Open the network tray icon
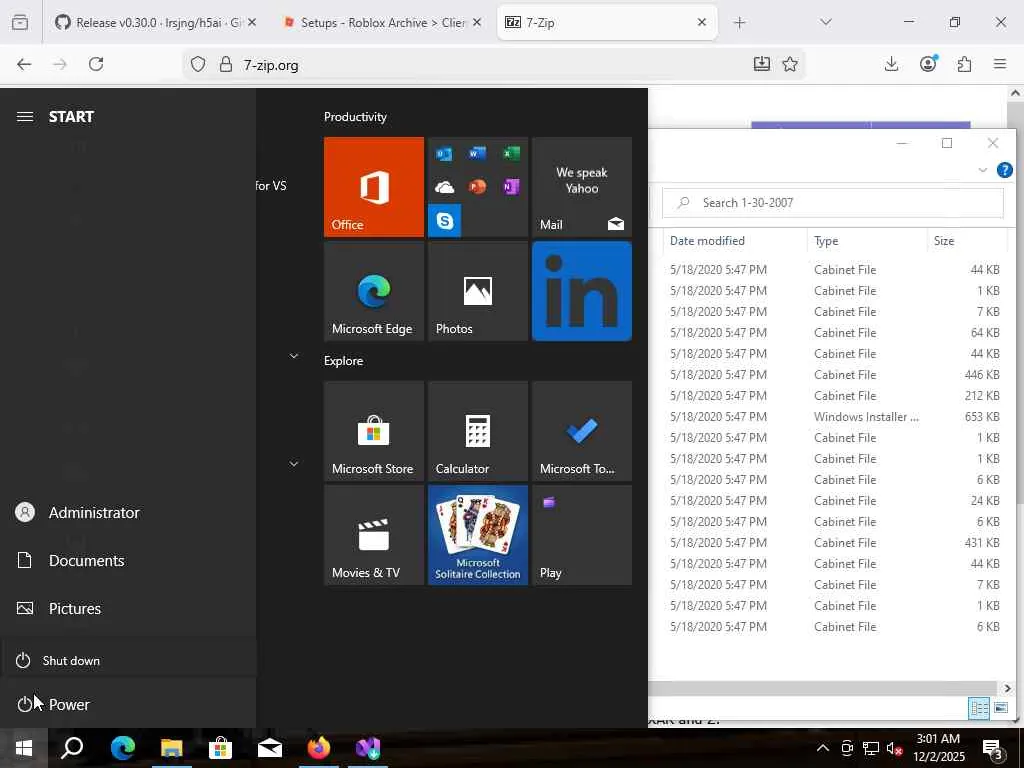Screen dimensions: 1024x768 click(871, 748)
